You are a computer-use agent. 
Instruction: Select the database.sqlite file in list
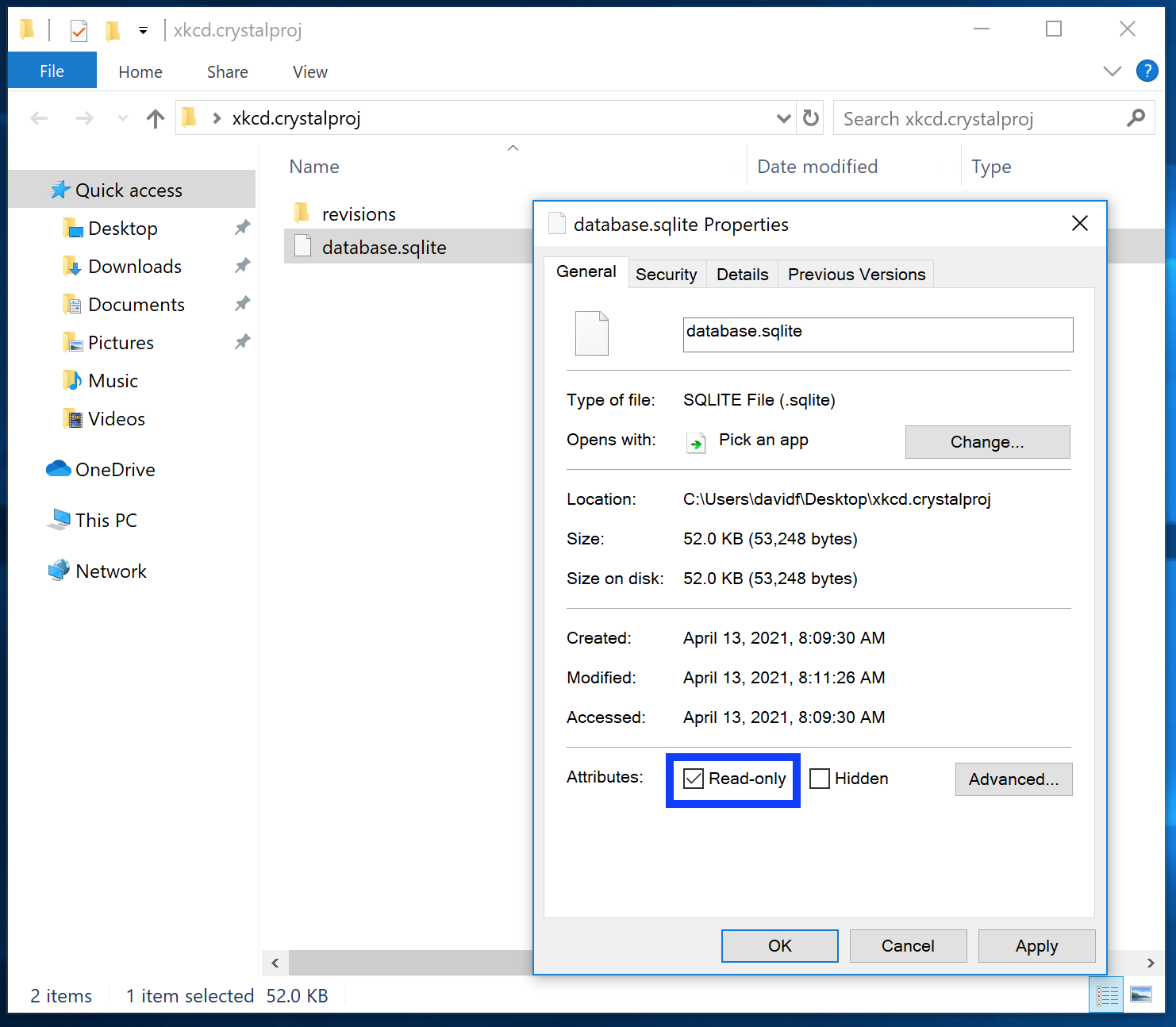tap(384, 248)
